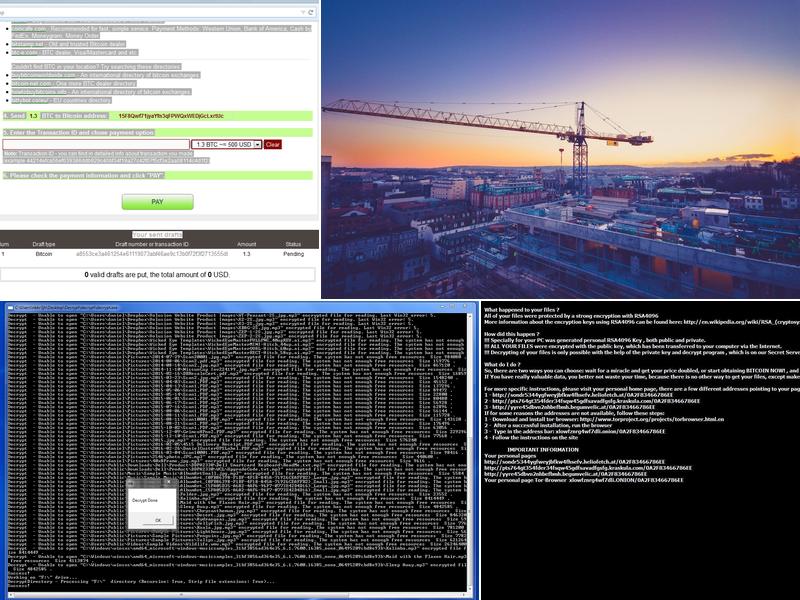
Task: Click the green PAY button
Action: [x=157, y=202]
